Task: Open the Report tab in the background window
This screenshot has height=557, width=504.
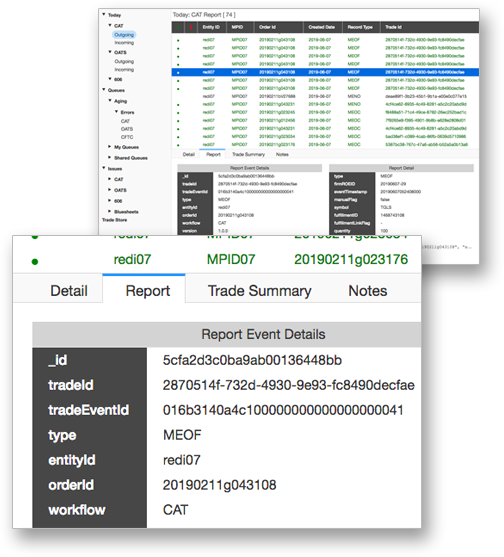Action: (x=213, y=155)
